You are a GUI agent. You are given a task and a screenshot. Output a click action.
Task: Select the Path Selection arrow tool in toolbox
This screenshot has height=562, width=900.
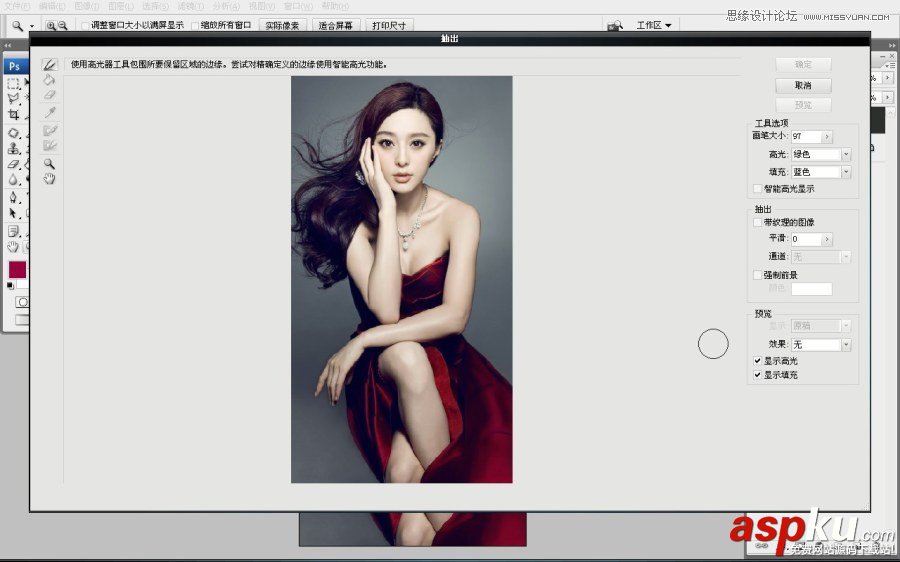click(x=13, y=214)
